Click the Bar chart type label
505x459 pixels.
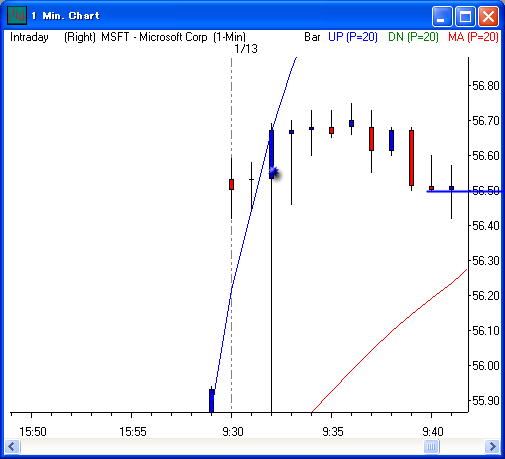click(x=312, y=37)
